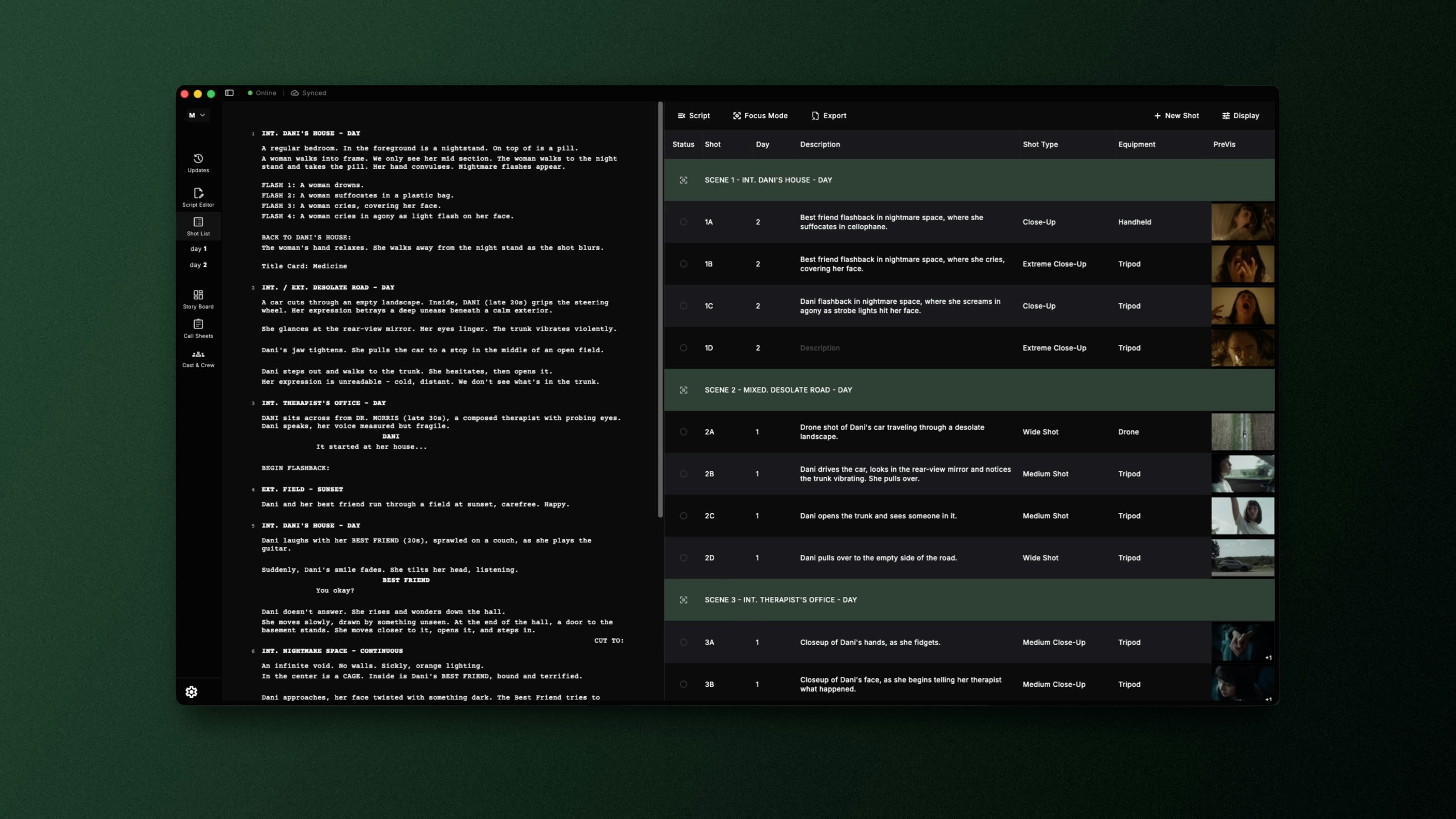Open PreVis thumbnail for shot 2A drone

click(1243, 432)
